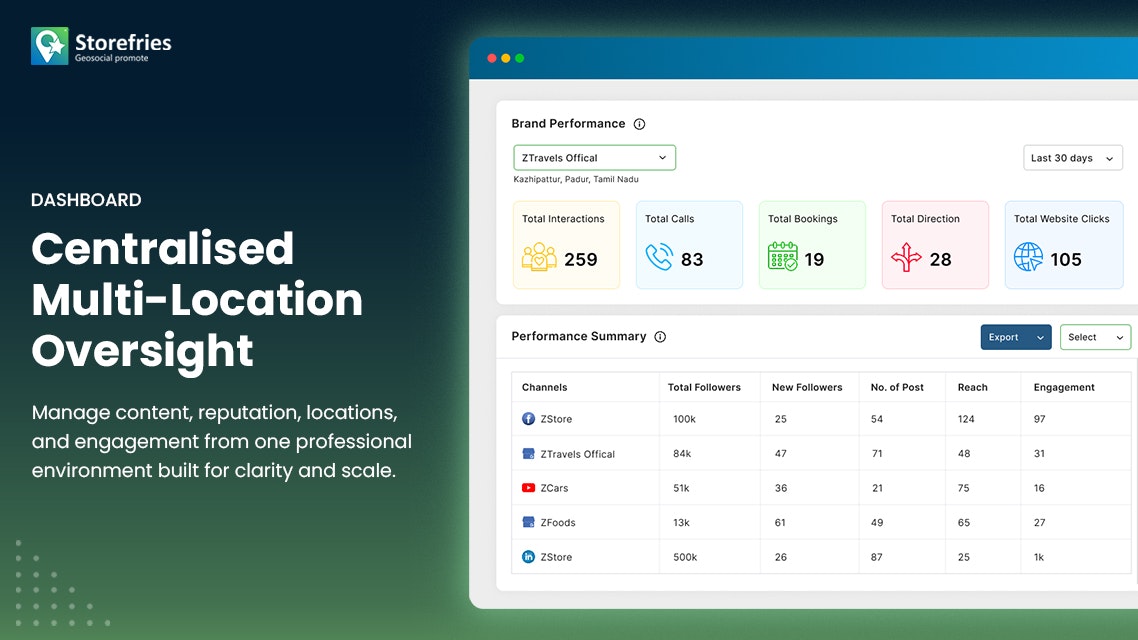Click the Performance Summary info icon
This screenshot has width=1138, height=640.
(x=660, y=337)
